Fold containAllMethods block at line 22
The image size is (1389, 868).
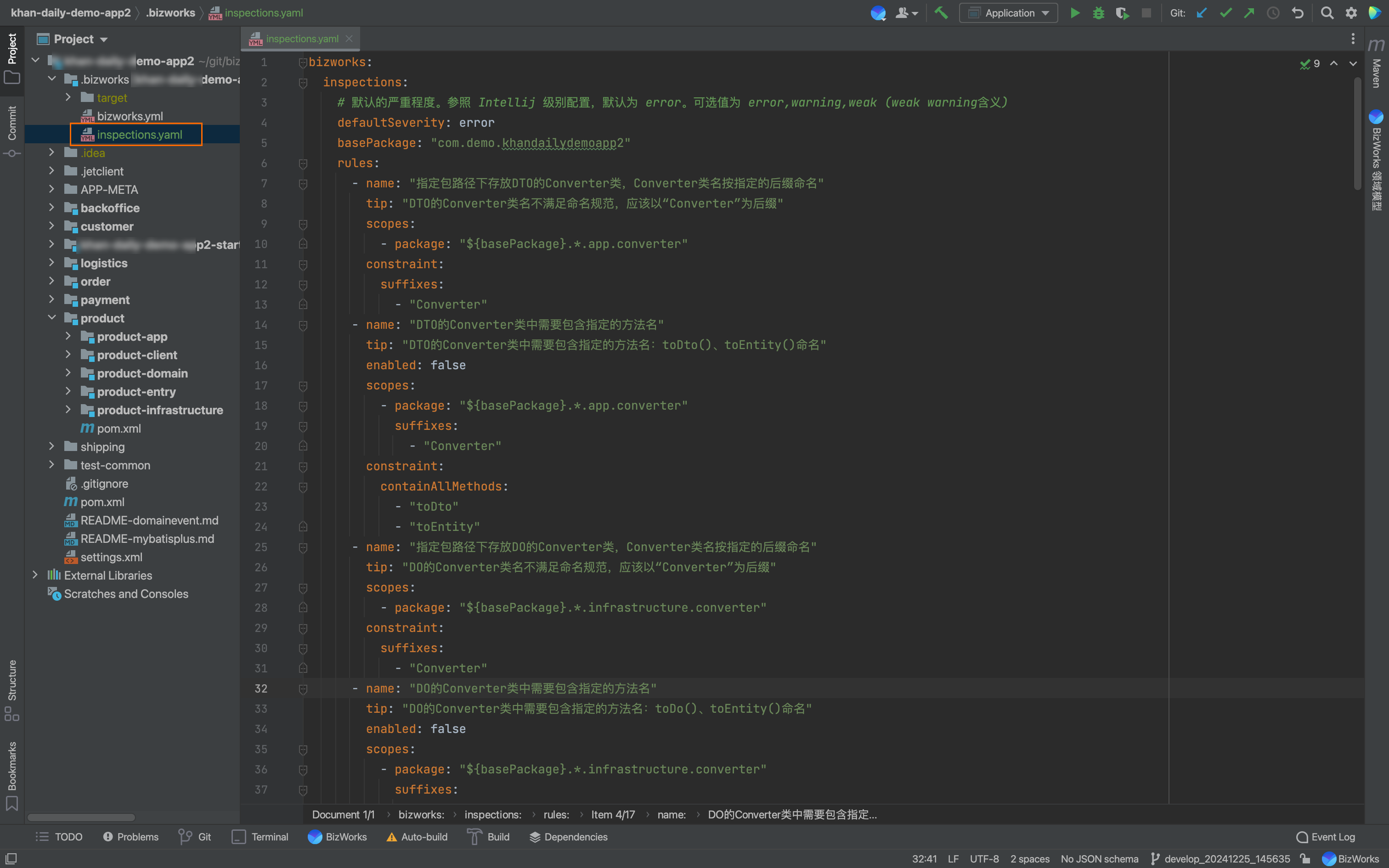pos(303,487)
